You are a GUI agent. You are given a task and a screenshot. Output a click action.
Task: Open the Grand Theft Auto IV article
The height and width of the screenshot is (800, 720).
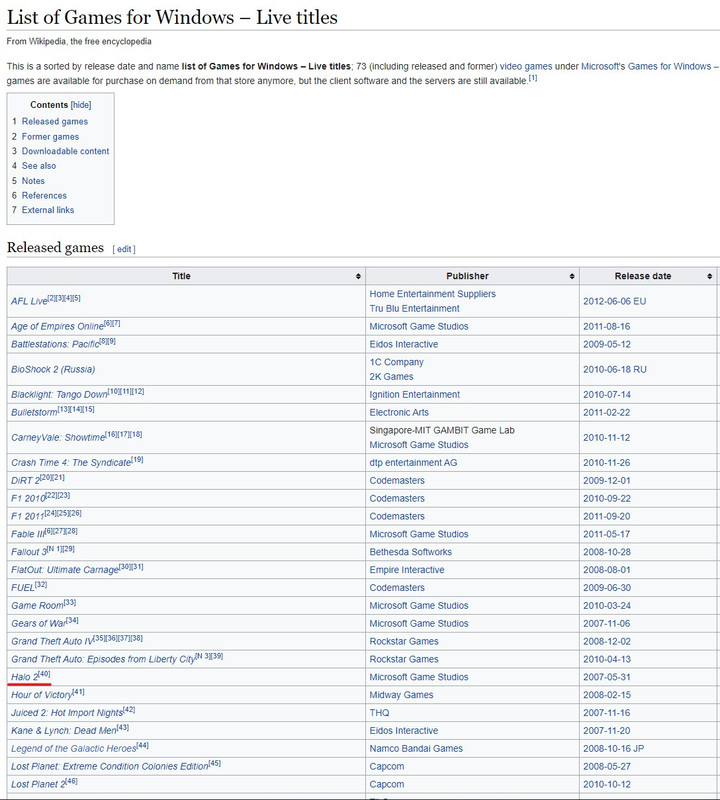tap(52, 641)
